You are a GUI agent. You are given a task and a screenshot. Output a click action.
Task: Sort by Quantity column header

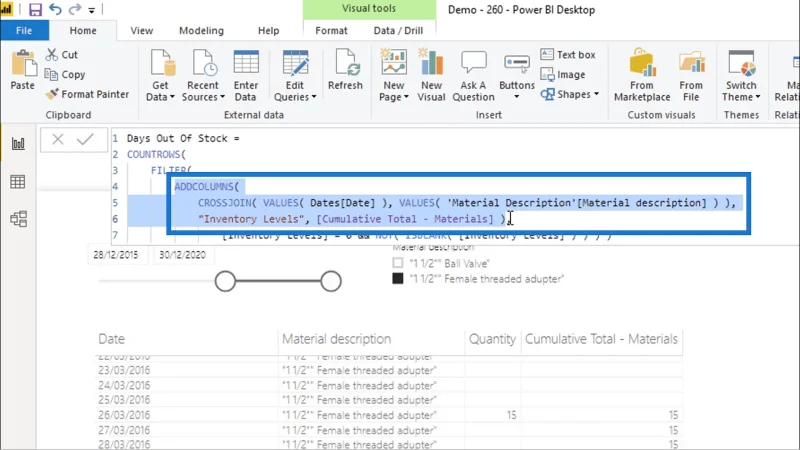click(x=492, y=339)
